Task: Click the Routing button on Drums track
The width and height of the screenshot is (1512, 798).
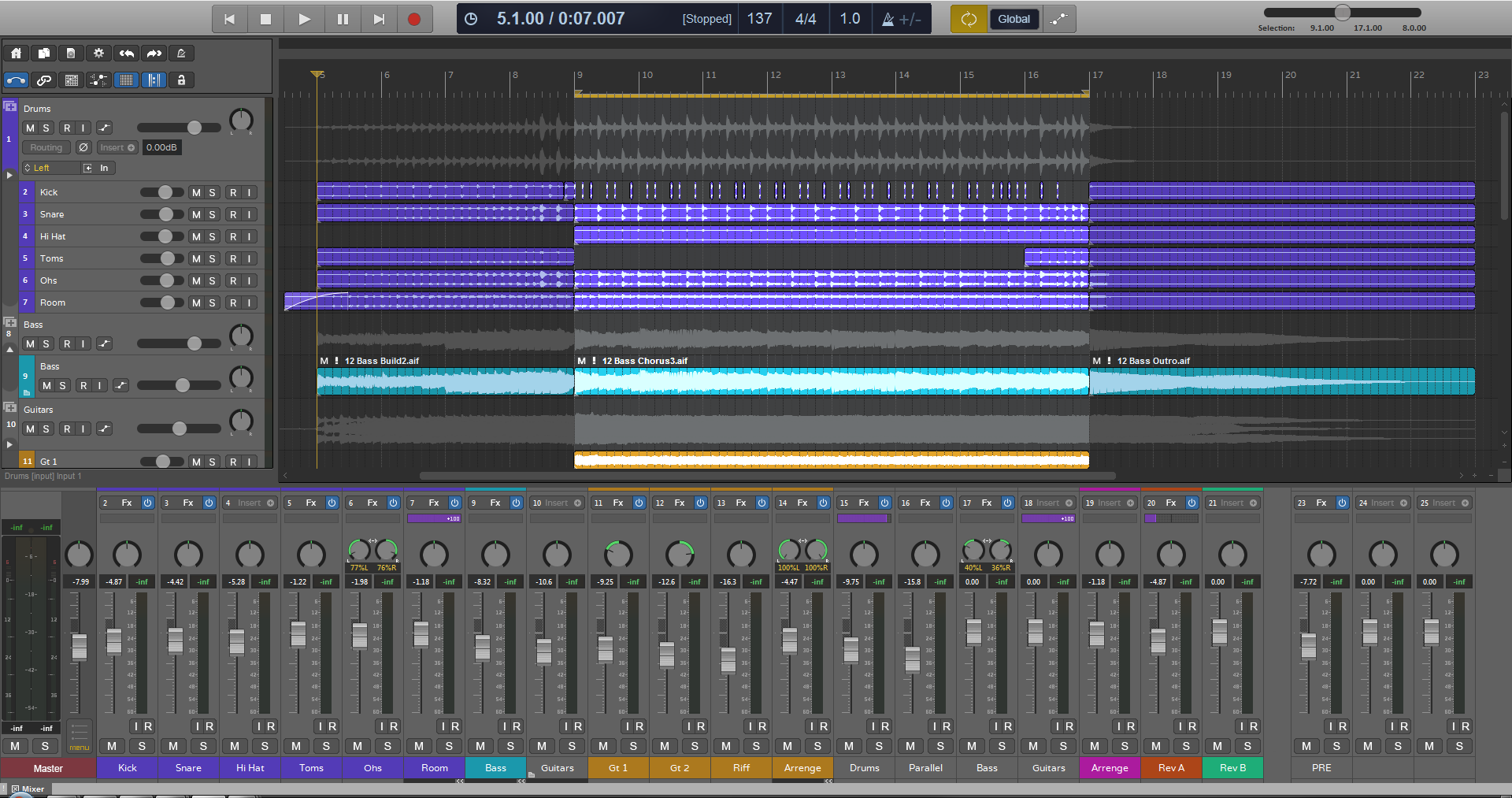Action: [x=46, y=147]
